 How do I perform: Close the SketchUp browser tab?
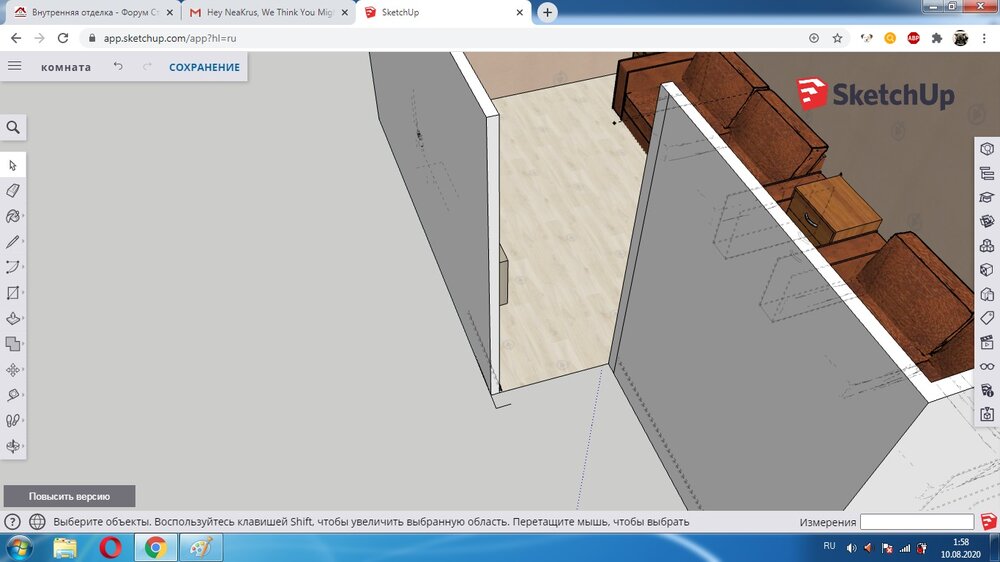(x=519, y=12)
